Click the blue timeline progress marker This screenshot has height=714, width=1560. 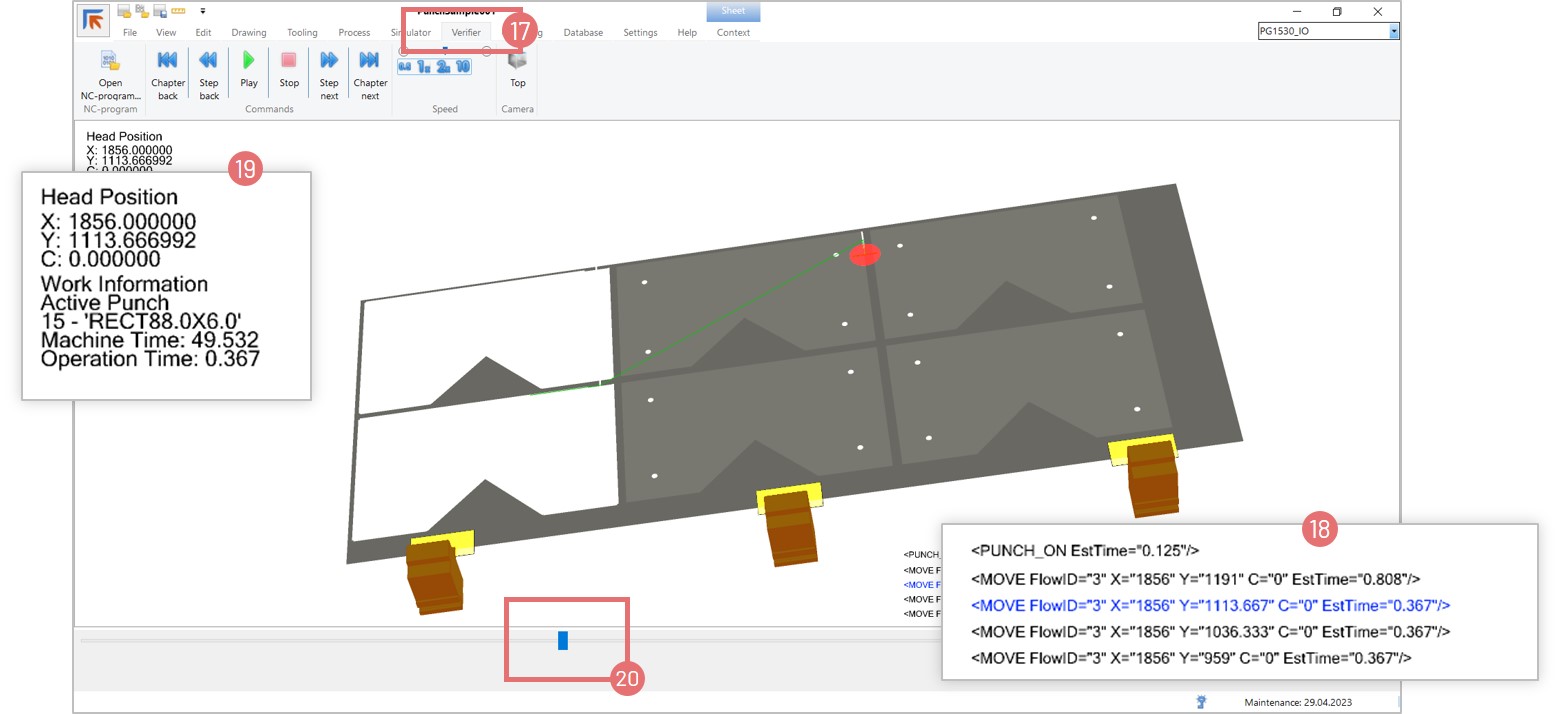point(563,640)
